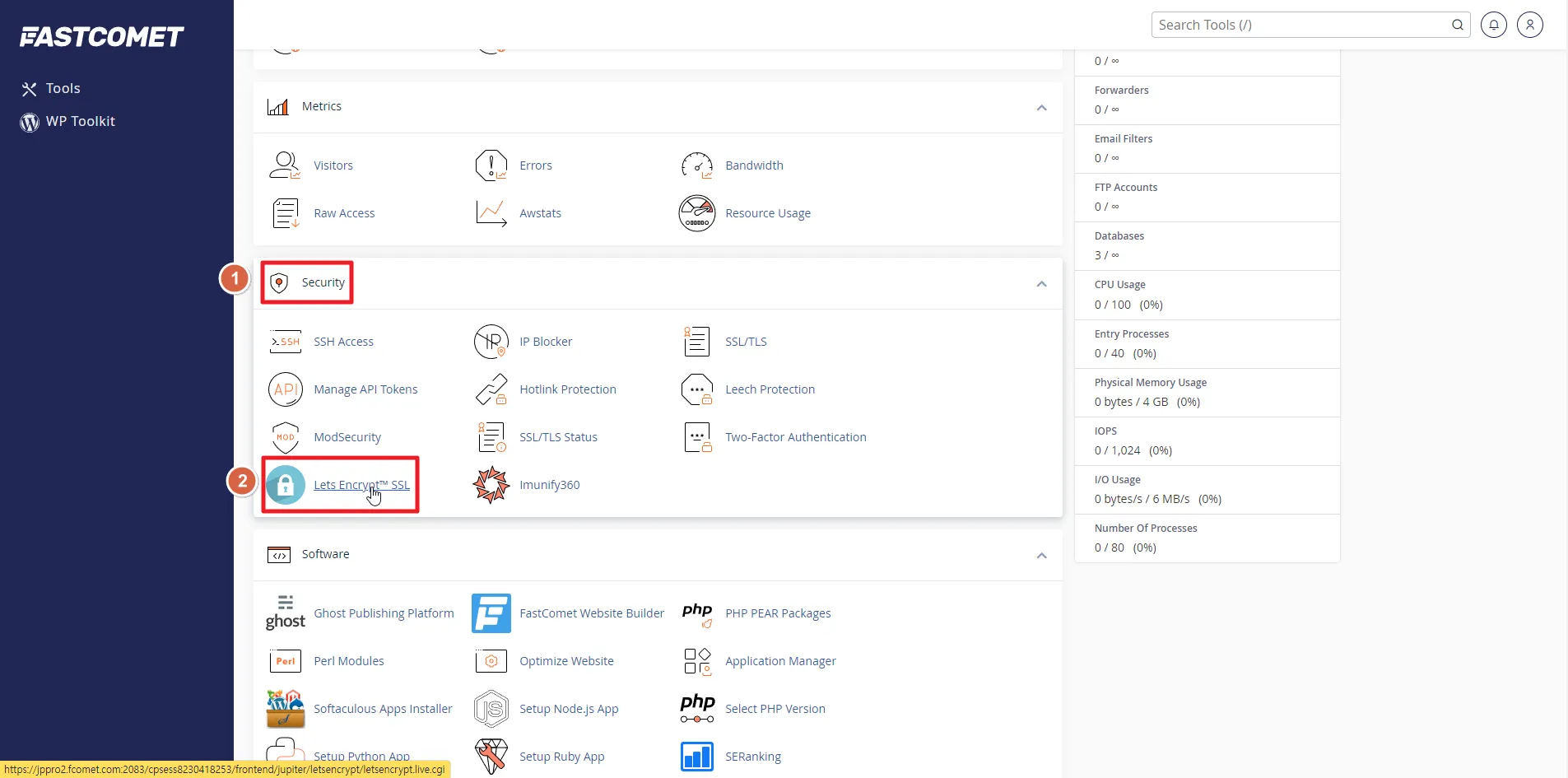Screen dimensions: 1568x778
Task: Select the Databases statistic label
Action: click(1119, 236)
